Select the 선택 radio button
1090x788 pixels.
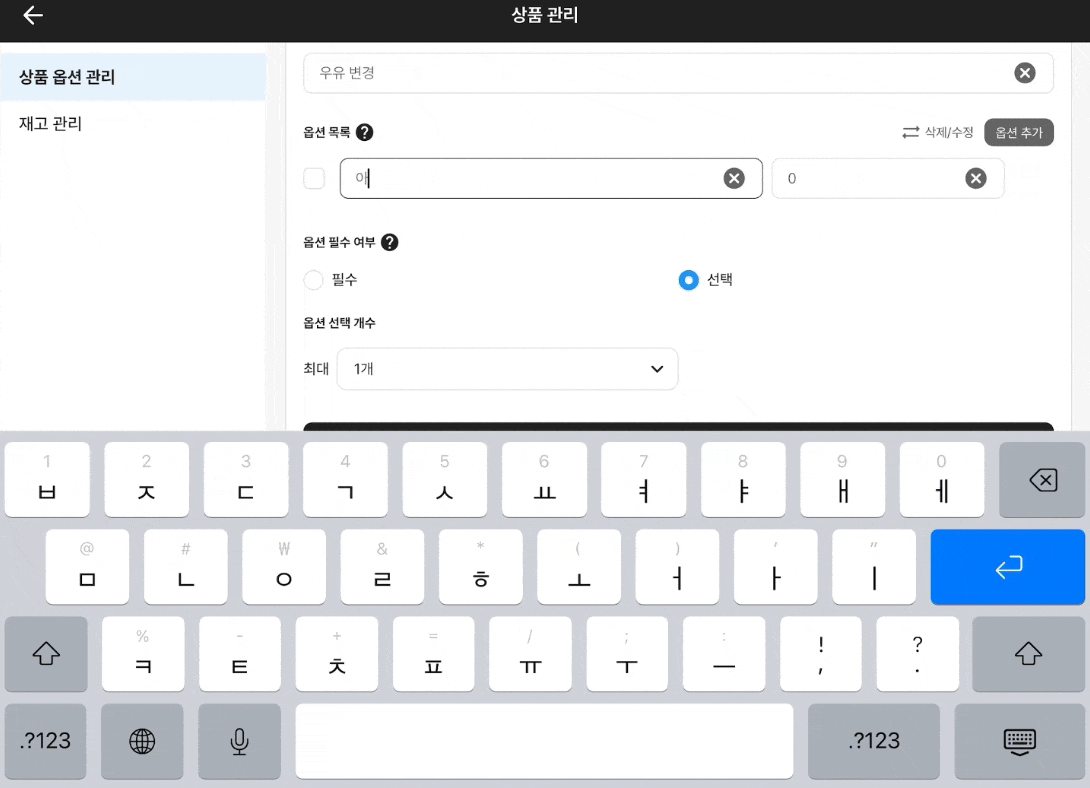[x=688, y=280]
